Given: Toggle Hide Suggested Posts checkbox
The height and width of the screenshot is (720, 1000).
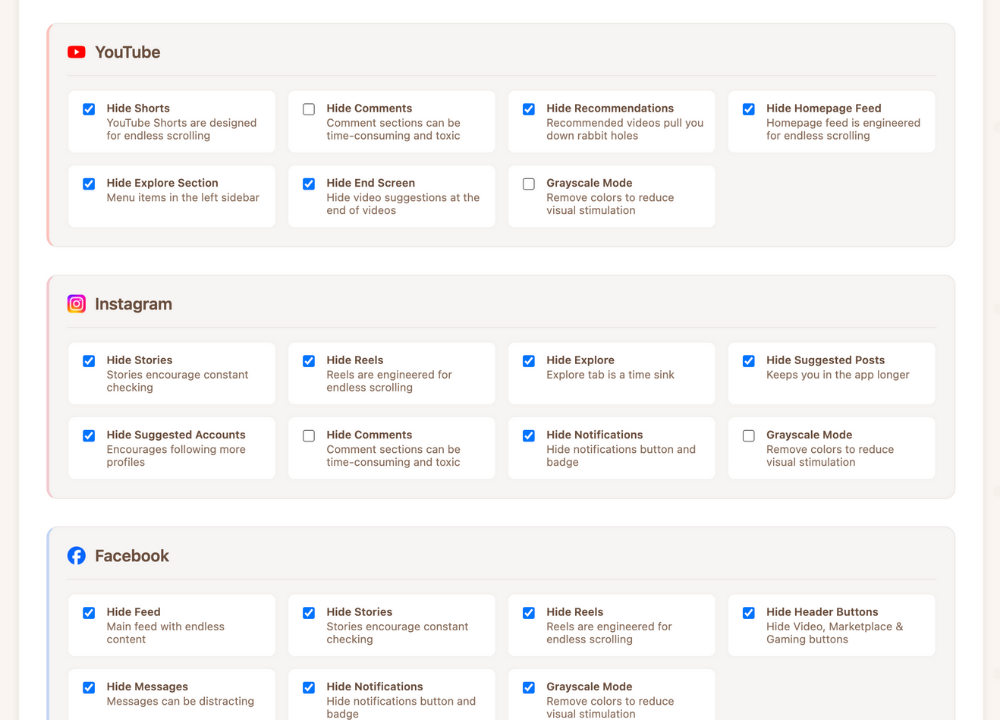Looking at the screenshot, I should (749, 361).
